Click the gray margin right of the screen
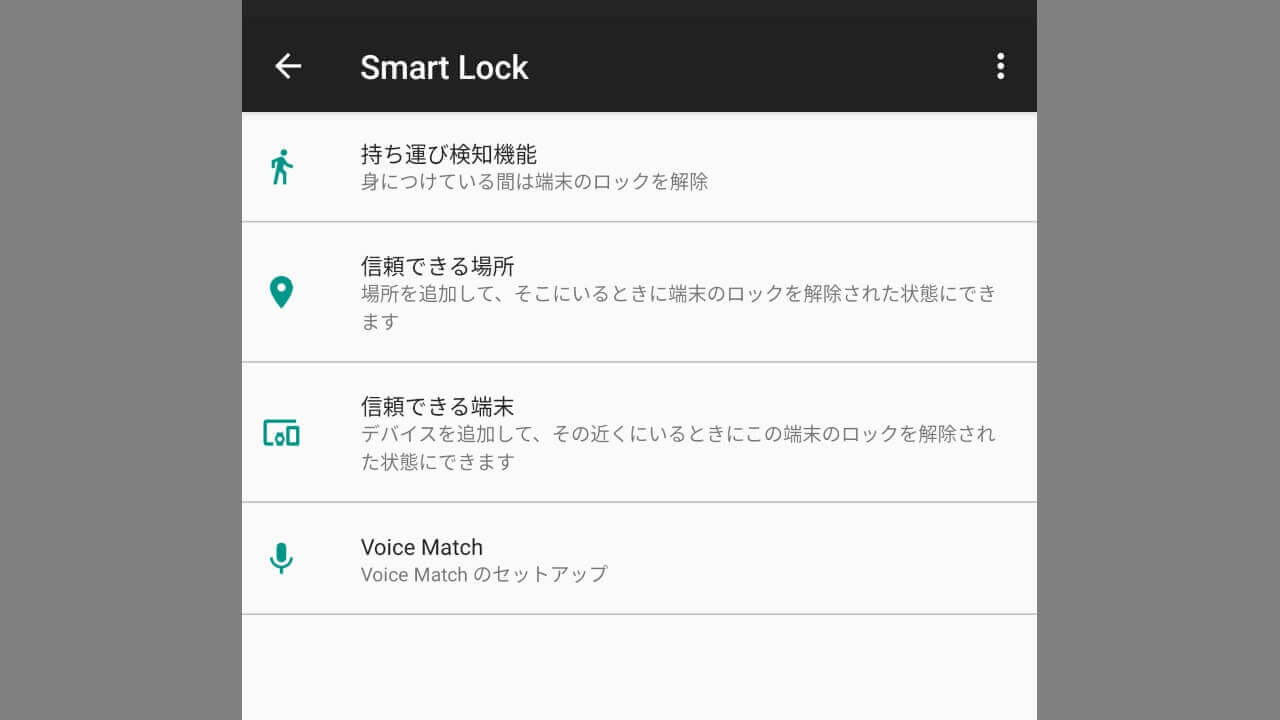The width and height of the screenshot is (1280, 720). pyautogui.click(x=1158, y=360)
